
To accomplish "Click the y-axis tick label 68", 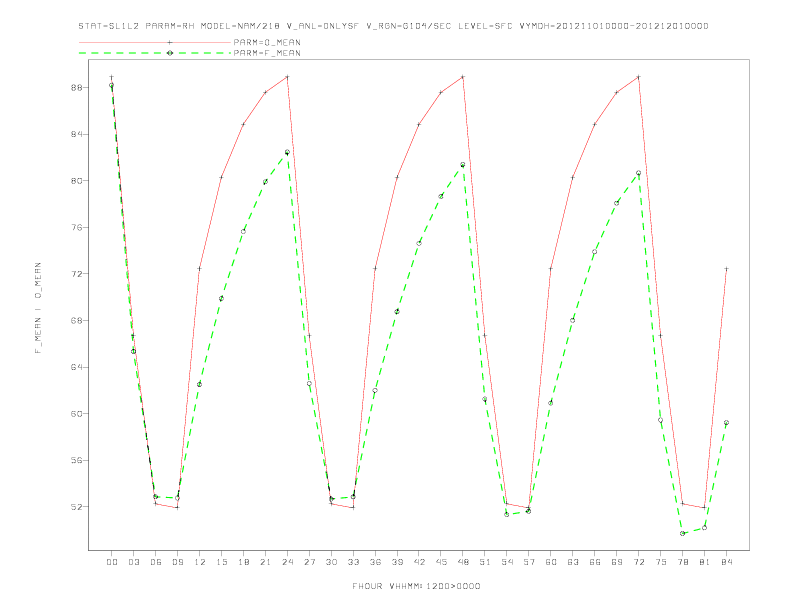I will pyautogui.click(x=77, y=321).
